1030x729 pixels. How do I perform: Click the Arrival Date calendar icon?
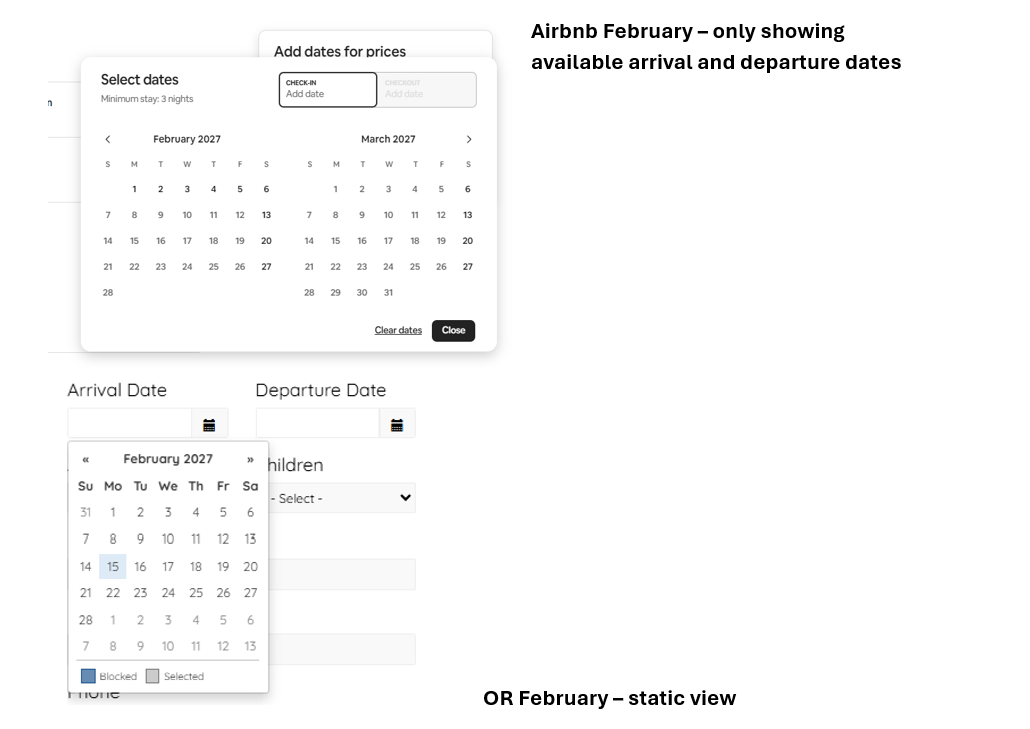pyautogui.click(x=209, y=425)
